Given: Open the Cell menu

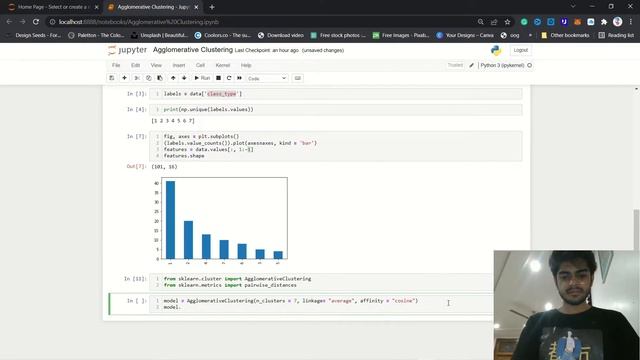Looking at the screenshot, I should (x=200, y=65).
